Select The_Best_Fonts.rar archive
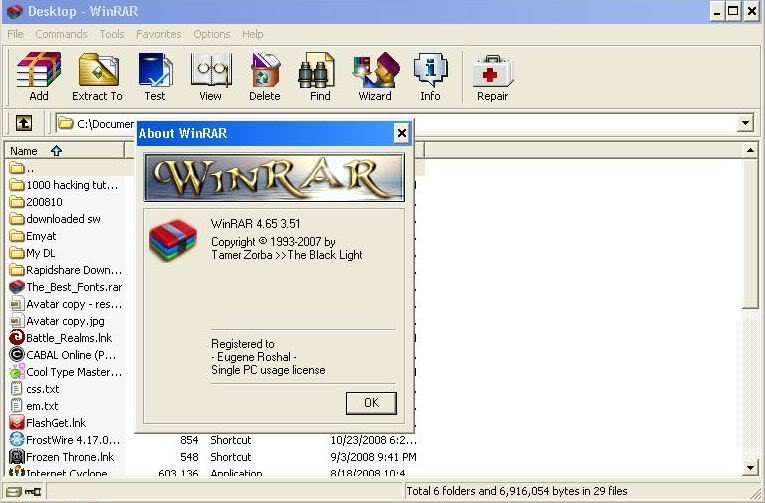This screenshot has width=765, height=503. (66, 287)
